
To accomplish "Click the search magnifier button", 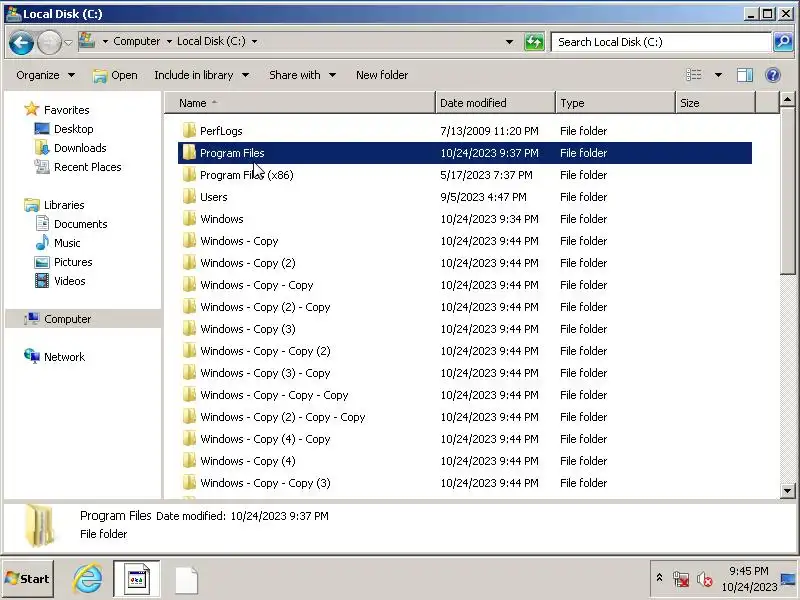I will tap(783, 42).
